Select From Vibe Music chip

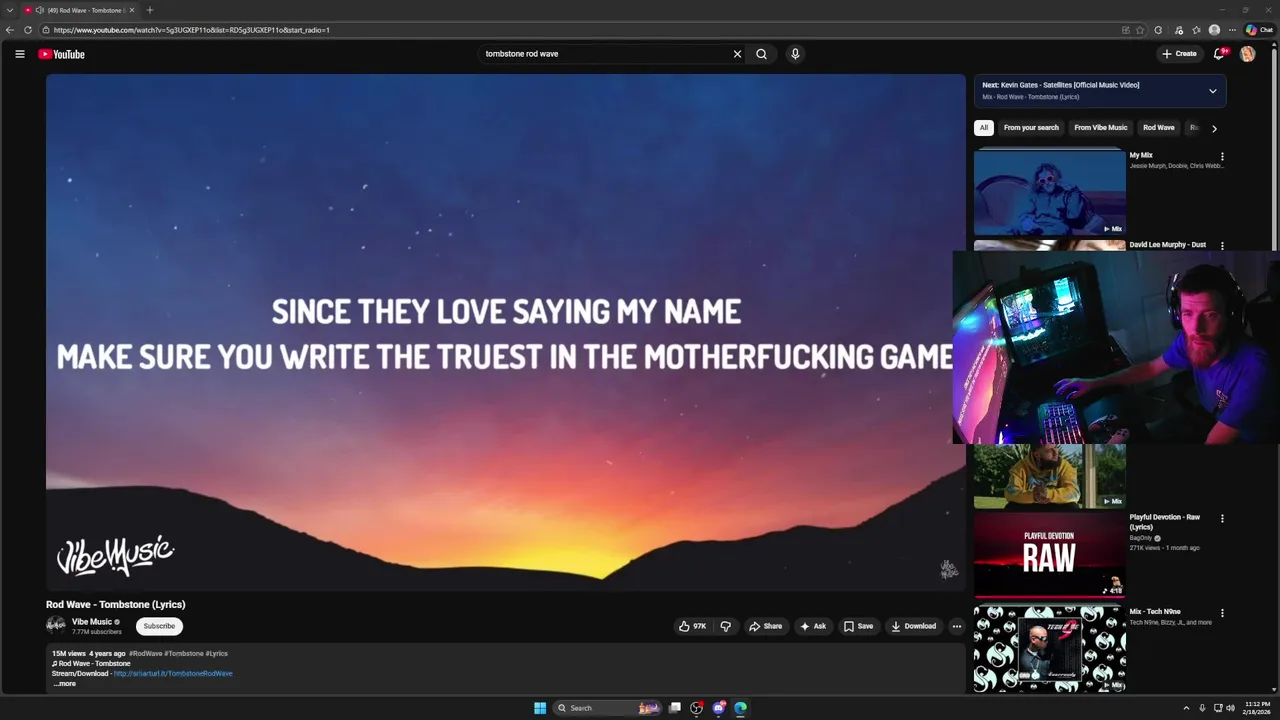1100,128
